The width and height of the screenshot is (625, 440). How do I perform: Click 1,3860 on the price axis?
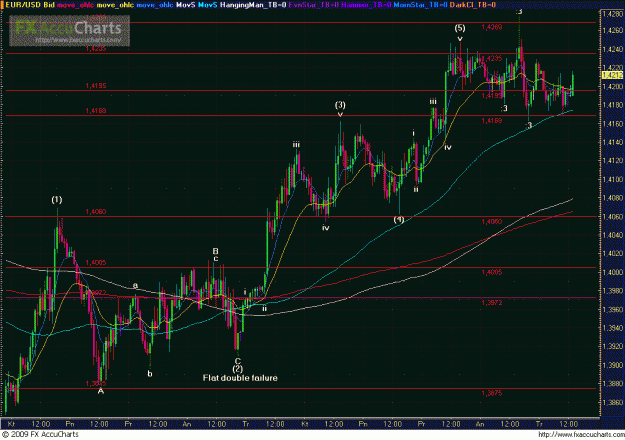[612, 403]
